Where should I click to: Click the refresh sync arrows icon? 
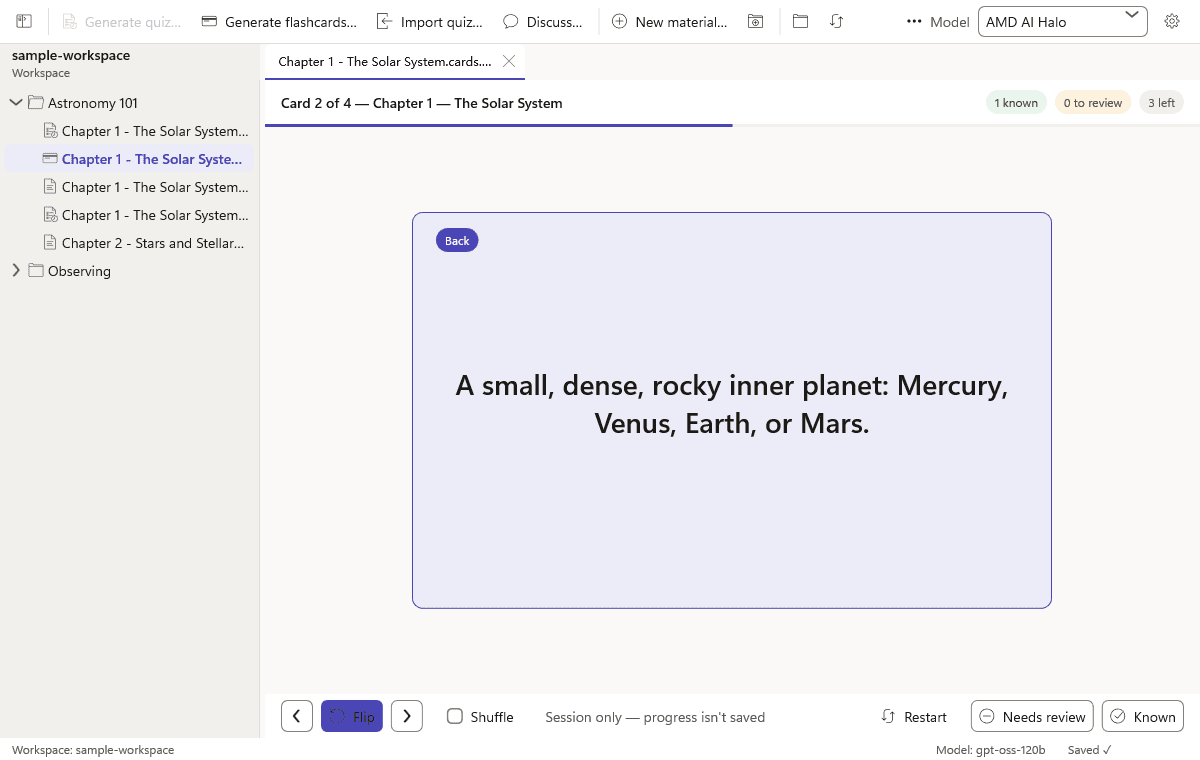836,21
